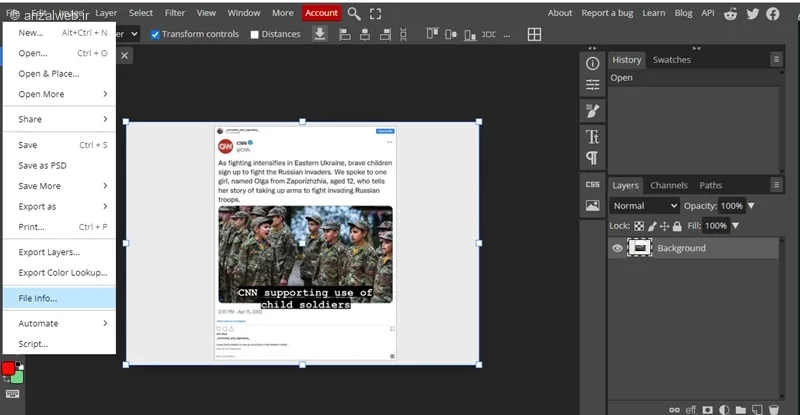Open the About link
The height and width of the screenshot is (415, 800).
tap(560, 13)
